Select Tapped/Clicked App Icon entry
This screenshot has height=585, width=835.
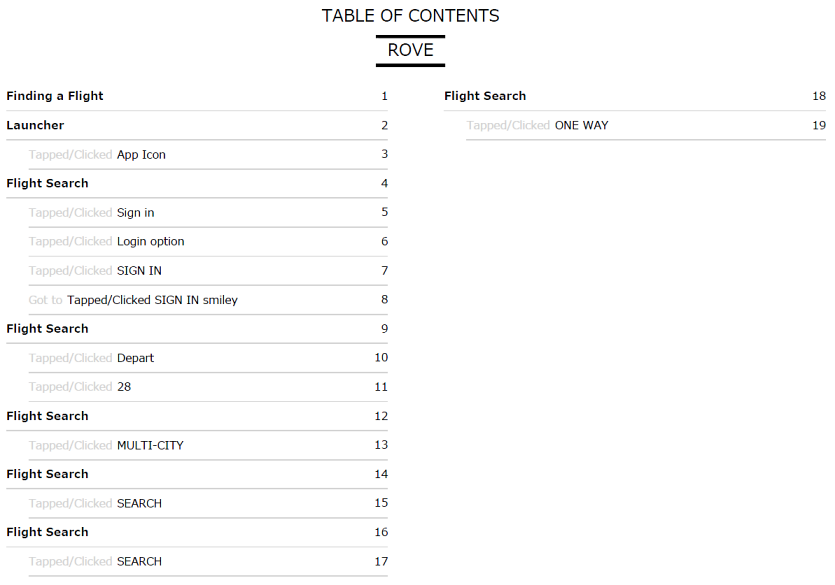click(208, 154)
